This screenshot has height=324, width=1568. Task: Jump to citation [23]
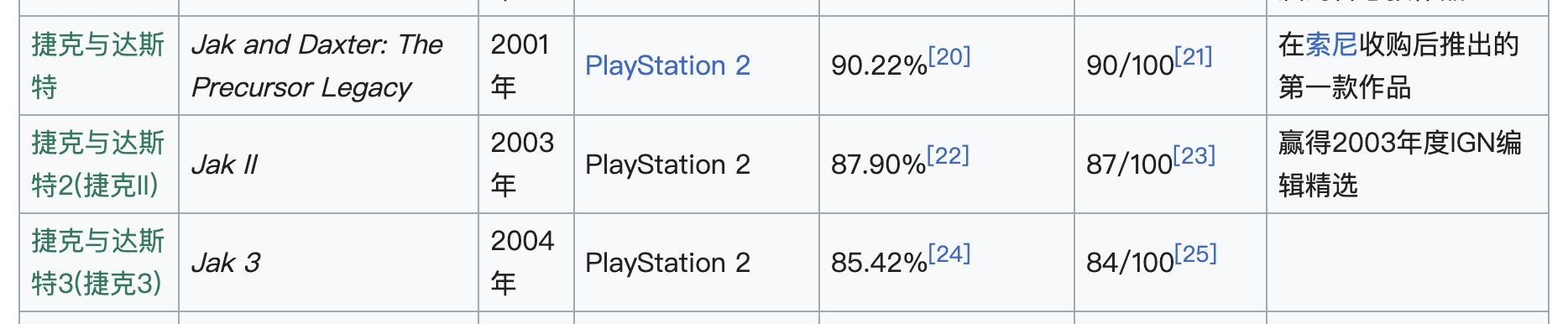(x=1194, y=155)
